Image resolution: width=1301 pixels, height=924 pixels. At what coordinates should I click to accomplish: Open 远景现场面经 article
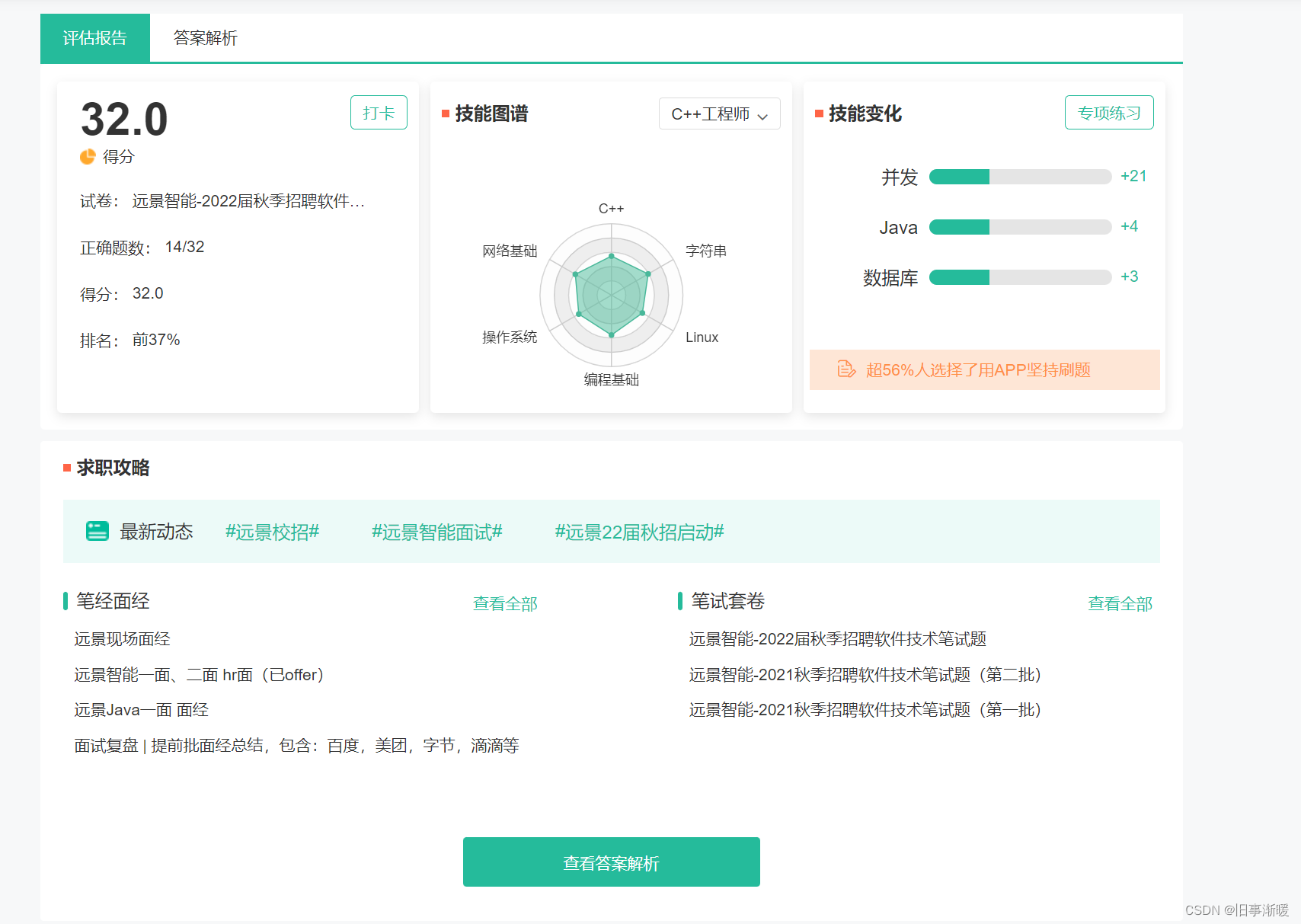(122, 639)
